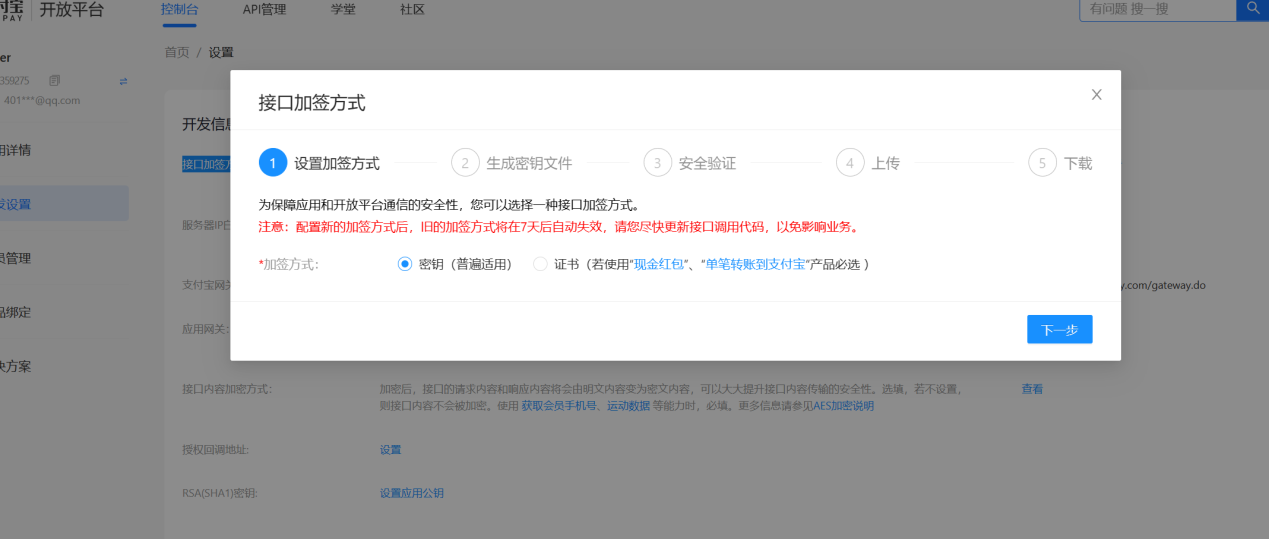Open the 现金红包 link
Screen dimensions: 1269x539
[659, 264]
